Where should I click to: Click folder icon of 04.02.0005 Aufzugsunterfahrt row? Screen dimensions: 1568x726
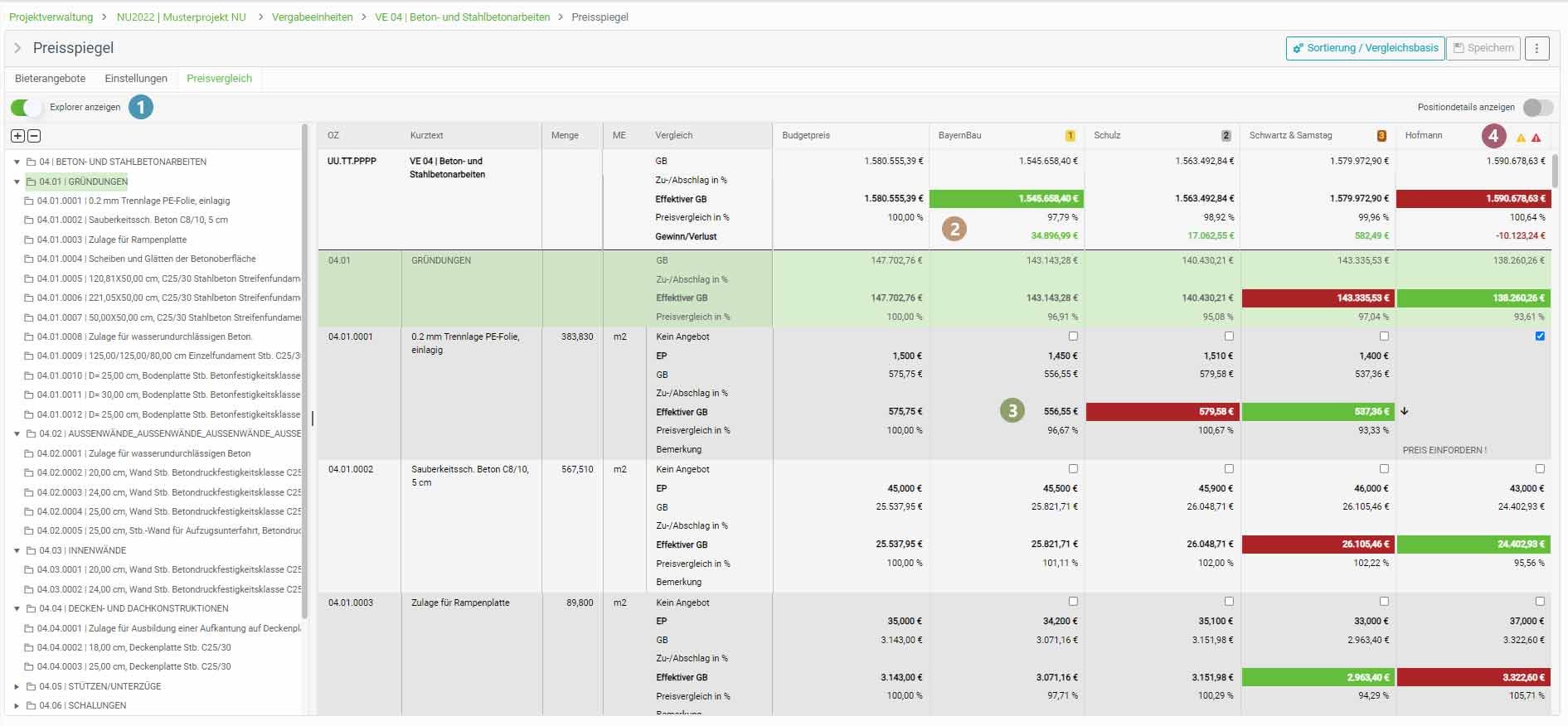click(x=29, y=531)
